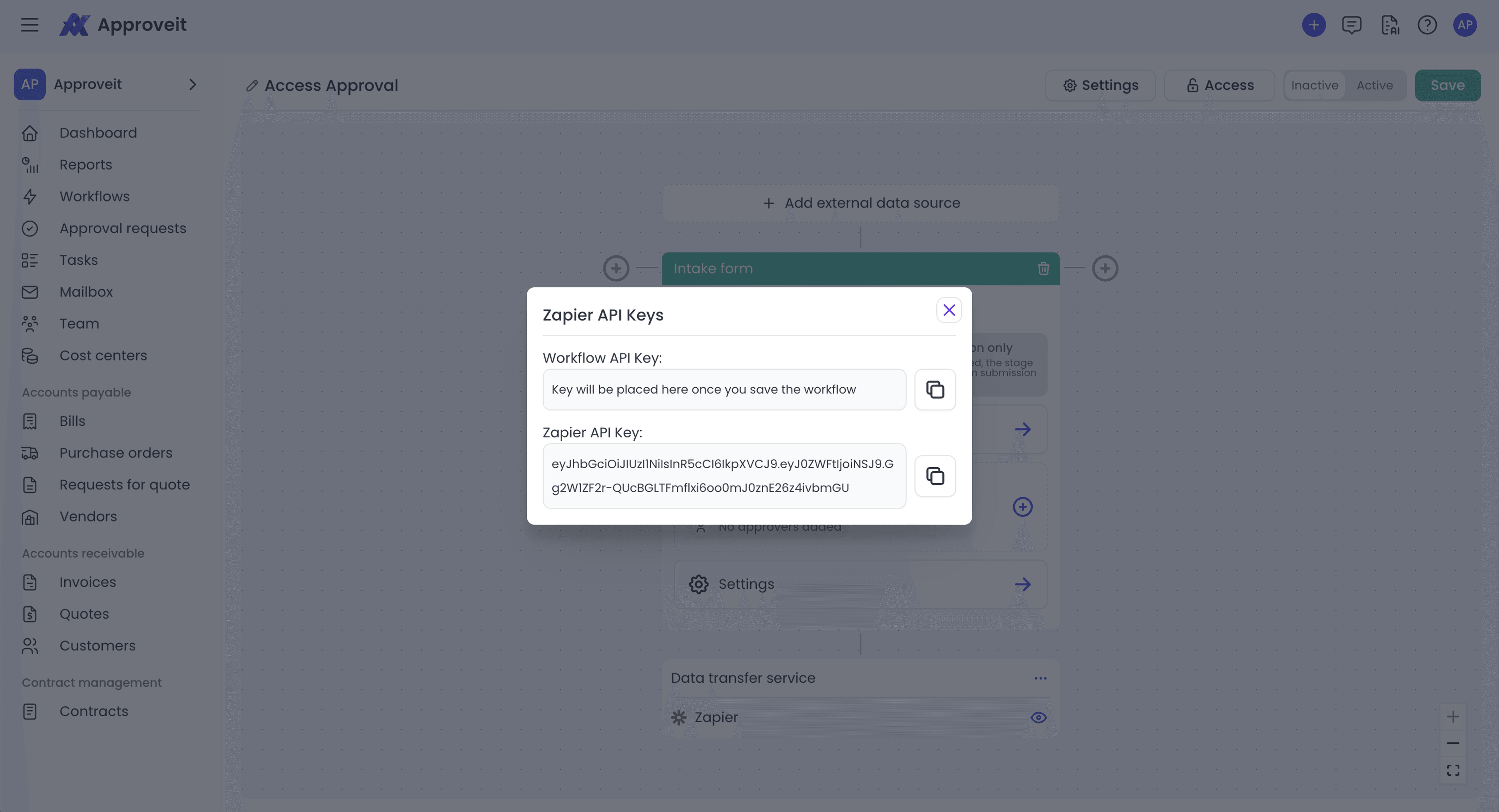
Task: Zoom out of the workflow canvas
Action: (x=1453, y=743)
